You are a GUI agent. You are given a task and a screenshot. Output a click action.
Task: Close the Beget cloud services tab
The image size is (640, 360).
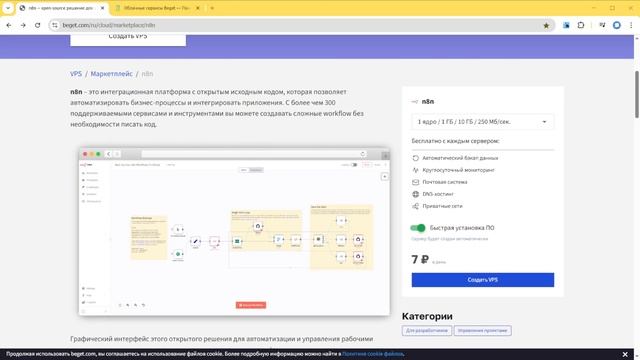(198, 8)
